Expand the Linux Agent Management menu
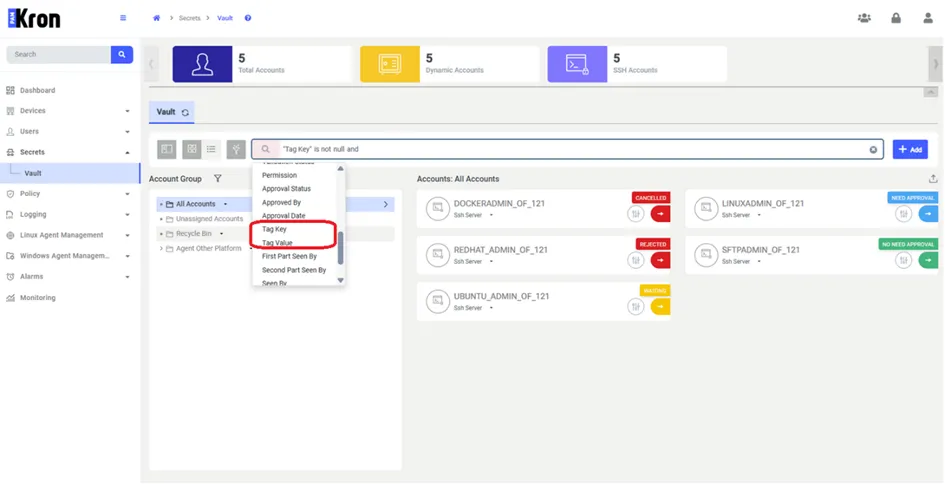Viewport: 945px width, 484px height. pyautogui.click(x=127, y=235)
